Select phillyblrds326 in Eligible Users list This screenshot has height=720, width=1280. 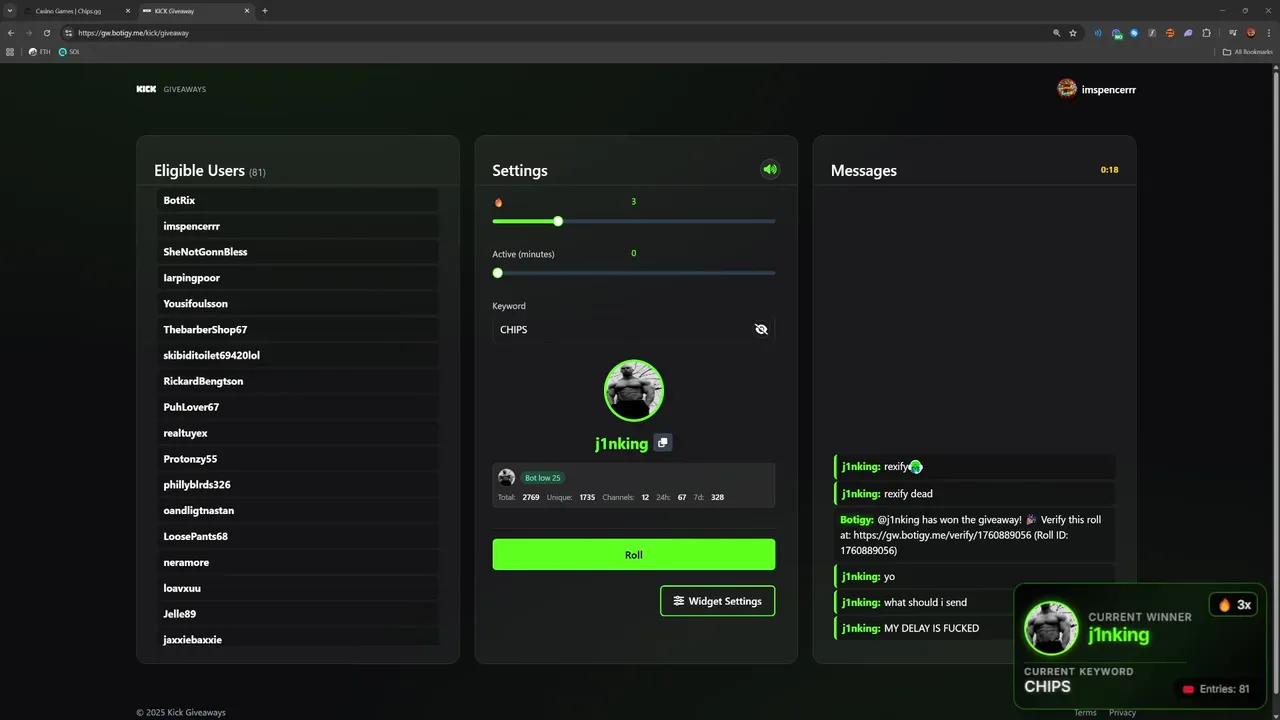pos(297,485)
